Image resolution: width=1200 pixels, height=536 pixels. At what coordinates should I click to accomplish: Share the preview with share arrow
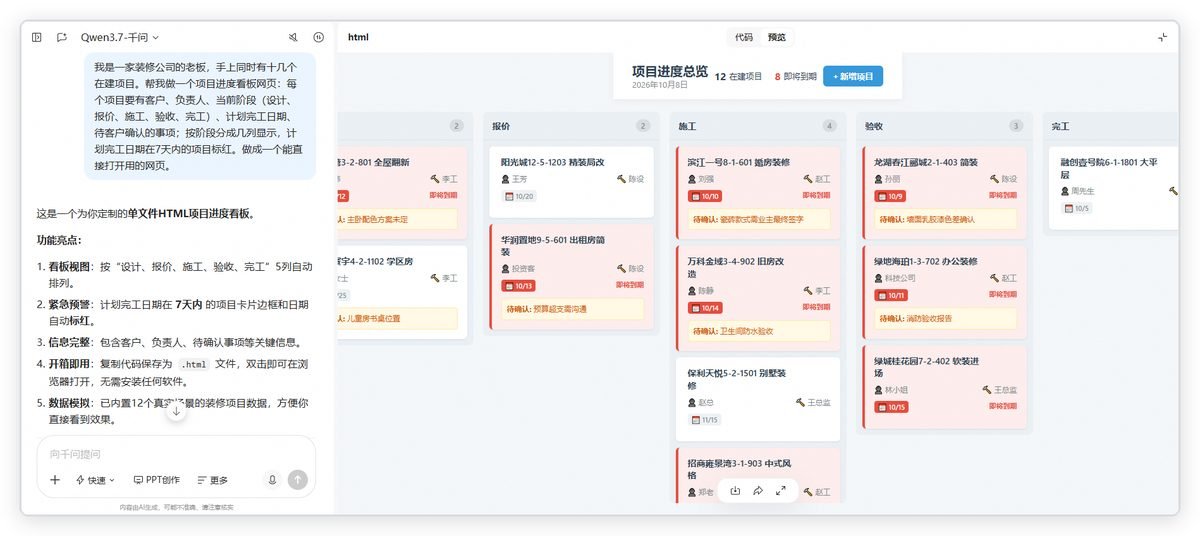[x=758, y=491]
